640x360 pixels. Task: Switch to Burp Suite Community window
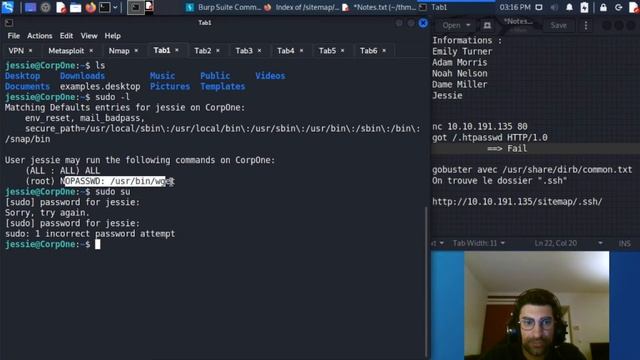coord(223,7)
